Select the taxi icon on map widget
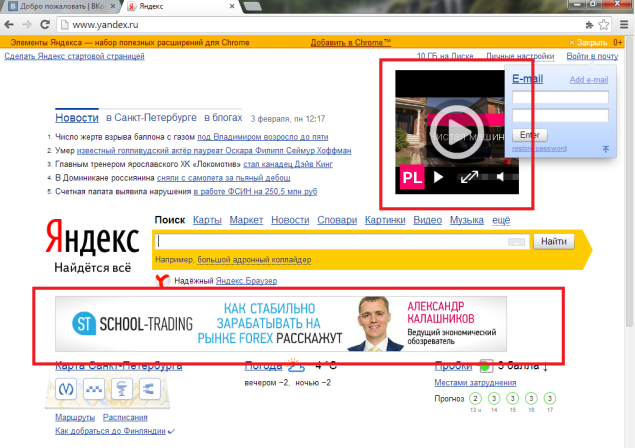635x448 pixels. [94, 389]
